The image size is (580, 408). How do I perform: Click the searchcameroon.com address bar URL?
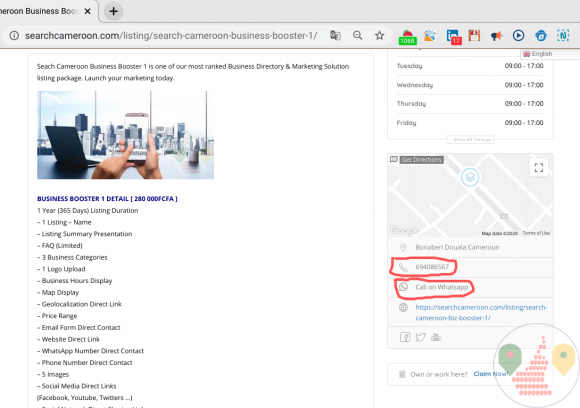coord(171,36)
